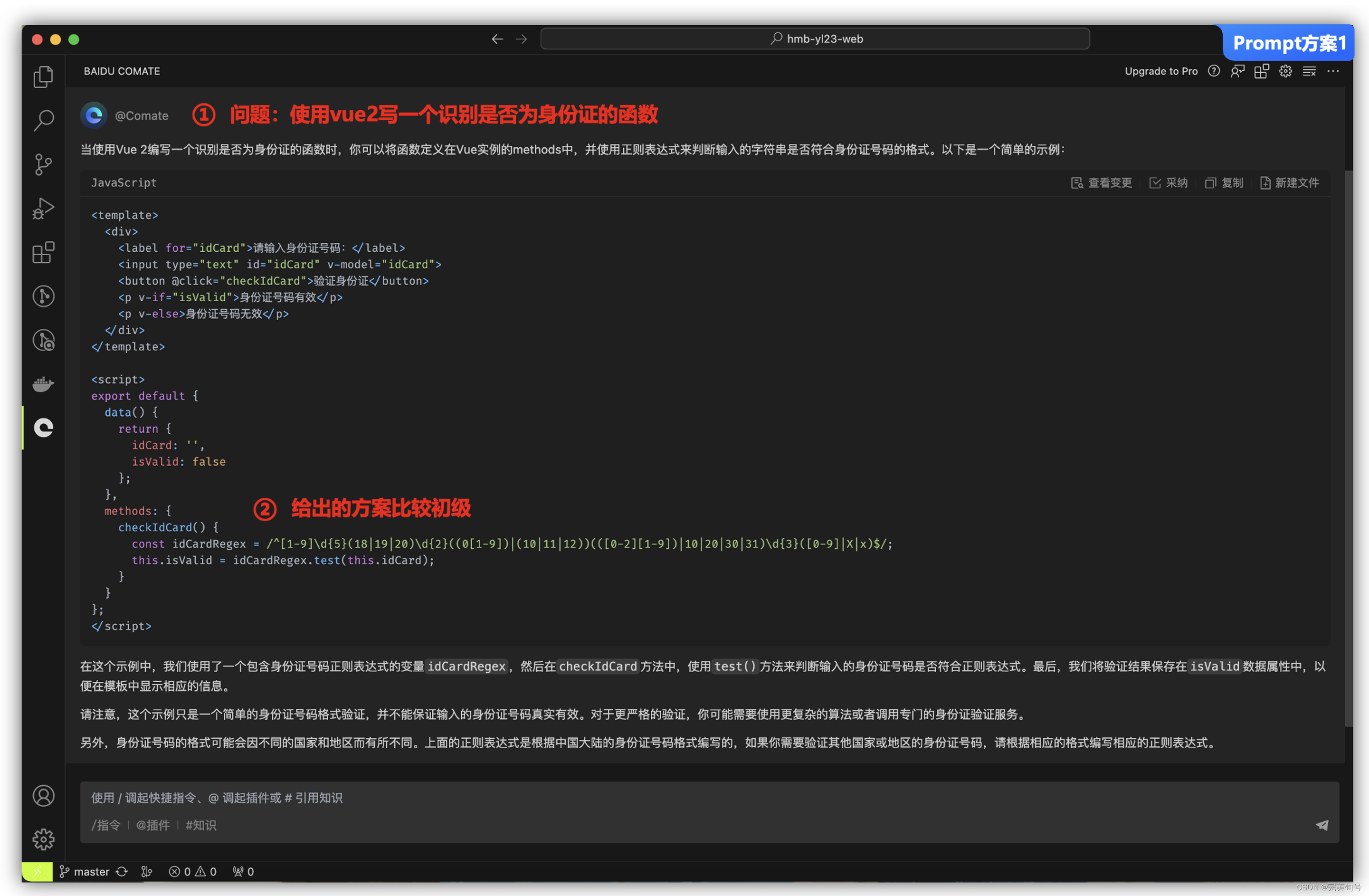Click the green remote window indicator
Screen dimensions: 1369x896
click(38, 872)
